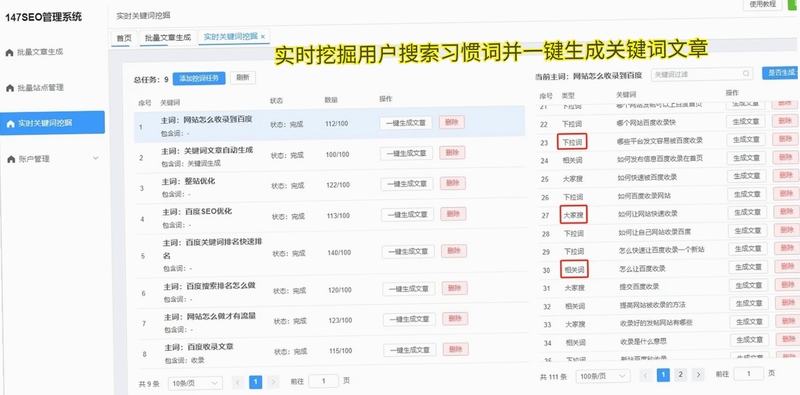Click 生成文章 for 提高网站被收录的方法
The height and width of the screenshot is (395, 800).
pos(749,303)
